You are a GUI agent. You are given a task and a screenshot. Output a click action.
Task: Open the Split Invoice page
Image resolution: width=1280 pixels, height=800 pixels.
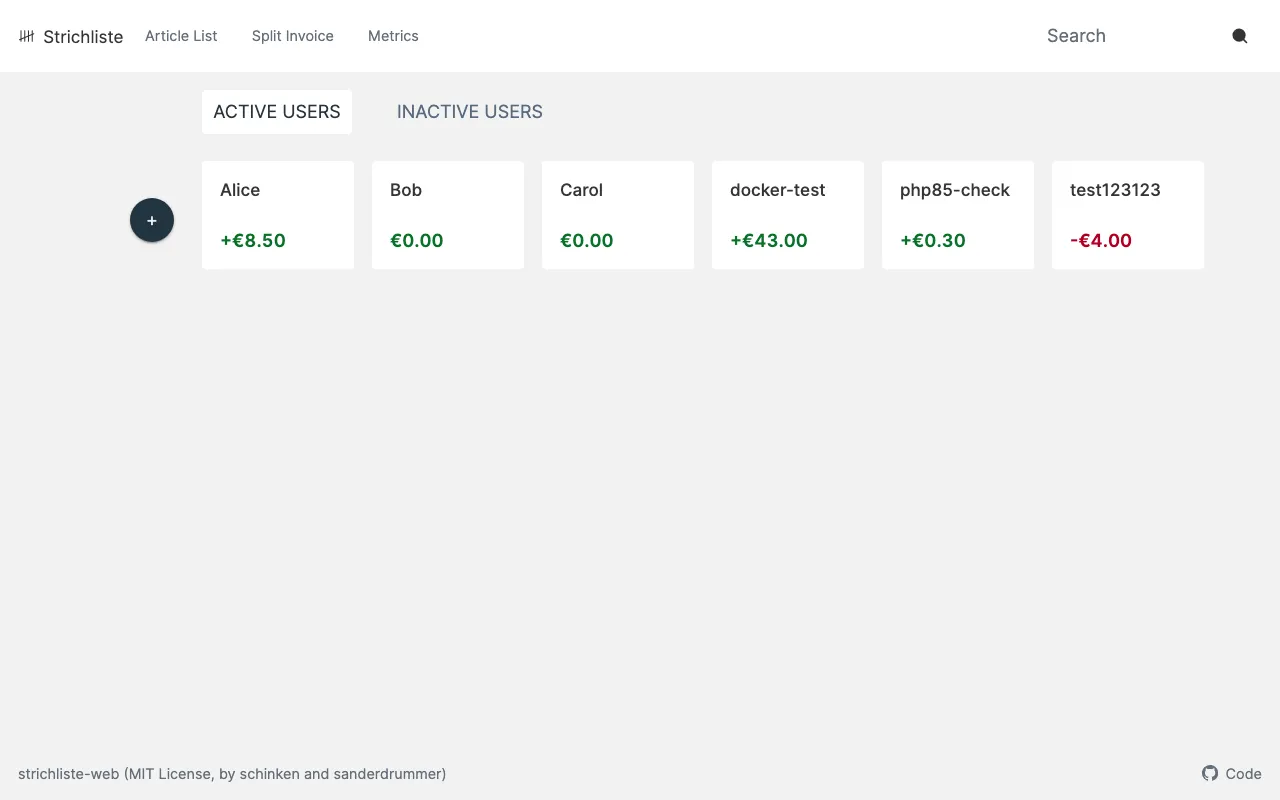[x=293, y=36]
